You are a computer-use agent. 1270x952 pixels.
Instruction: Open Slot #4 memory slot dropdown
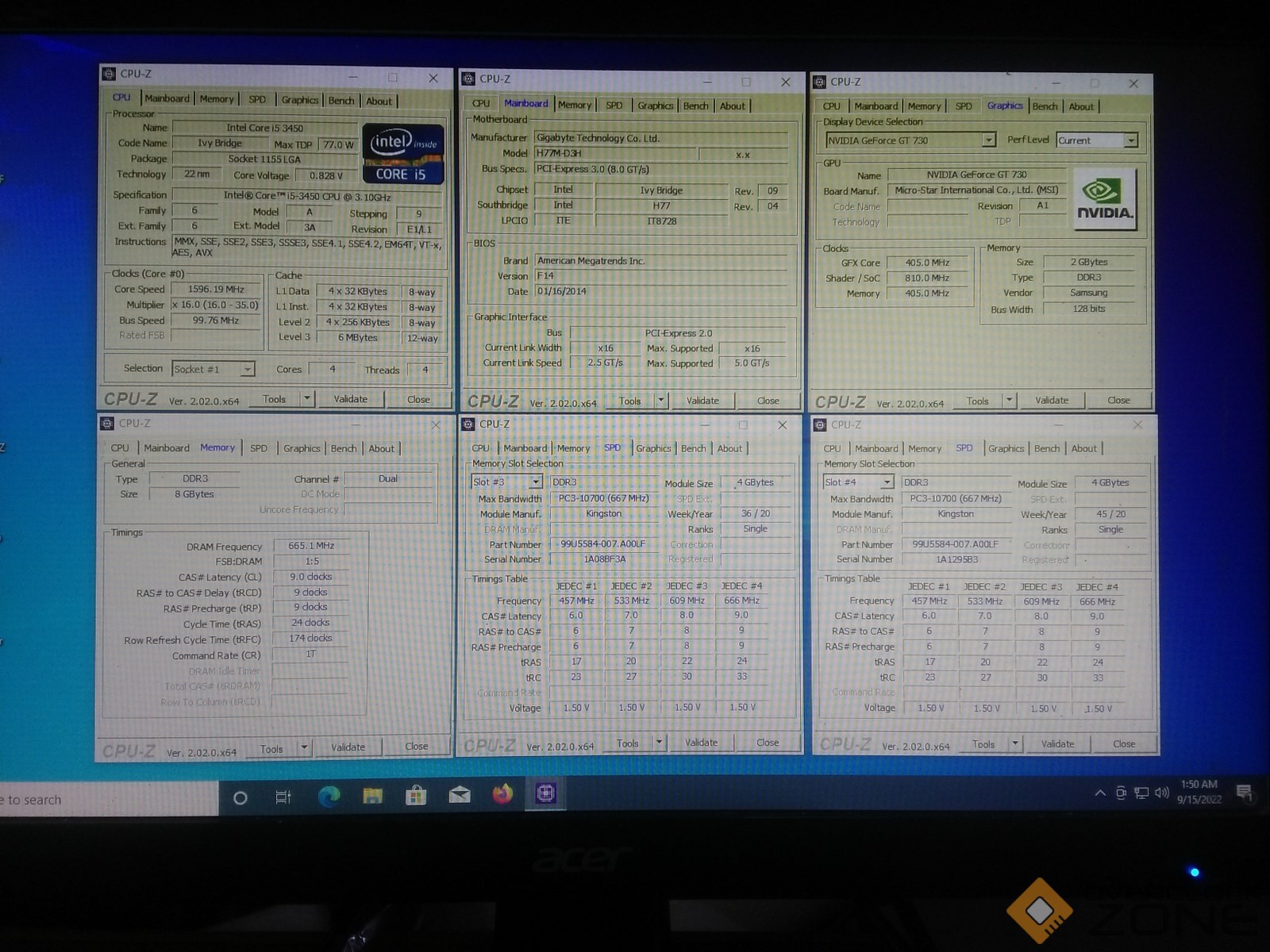(888, 482)
